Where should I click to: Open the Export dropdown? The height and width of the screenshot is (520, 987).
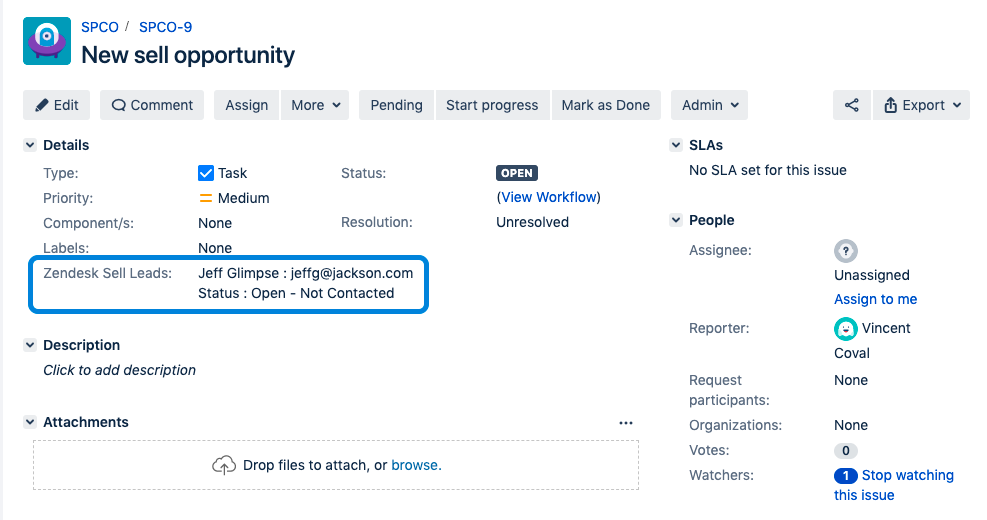point(921,105)
